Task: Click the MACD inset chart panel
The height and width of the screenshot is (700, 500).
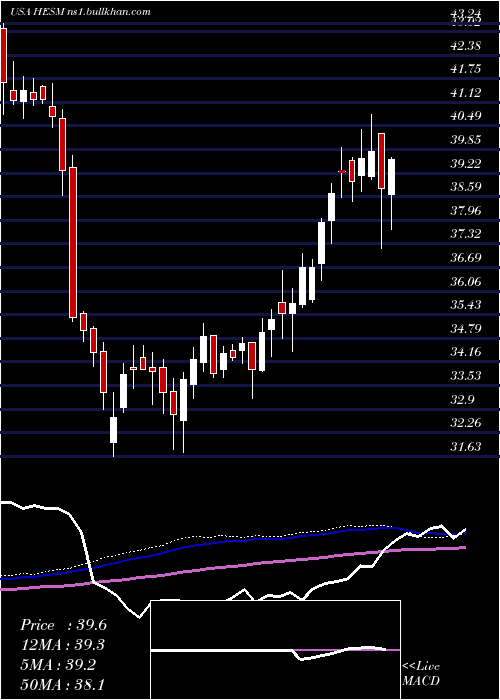Action: (x=275, y=650)
